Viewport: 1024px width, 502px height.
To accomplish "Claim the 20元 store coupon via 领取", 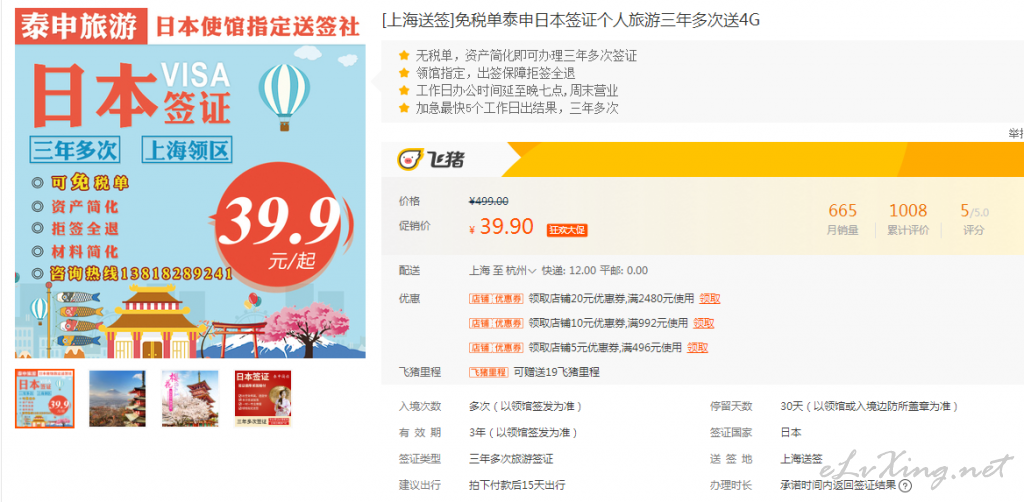I will tap(710, 299).
